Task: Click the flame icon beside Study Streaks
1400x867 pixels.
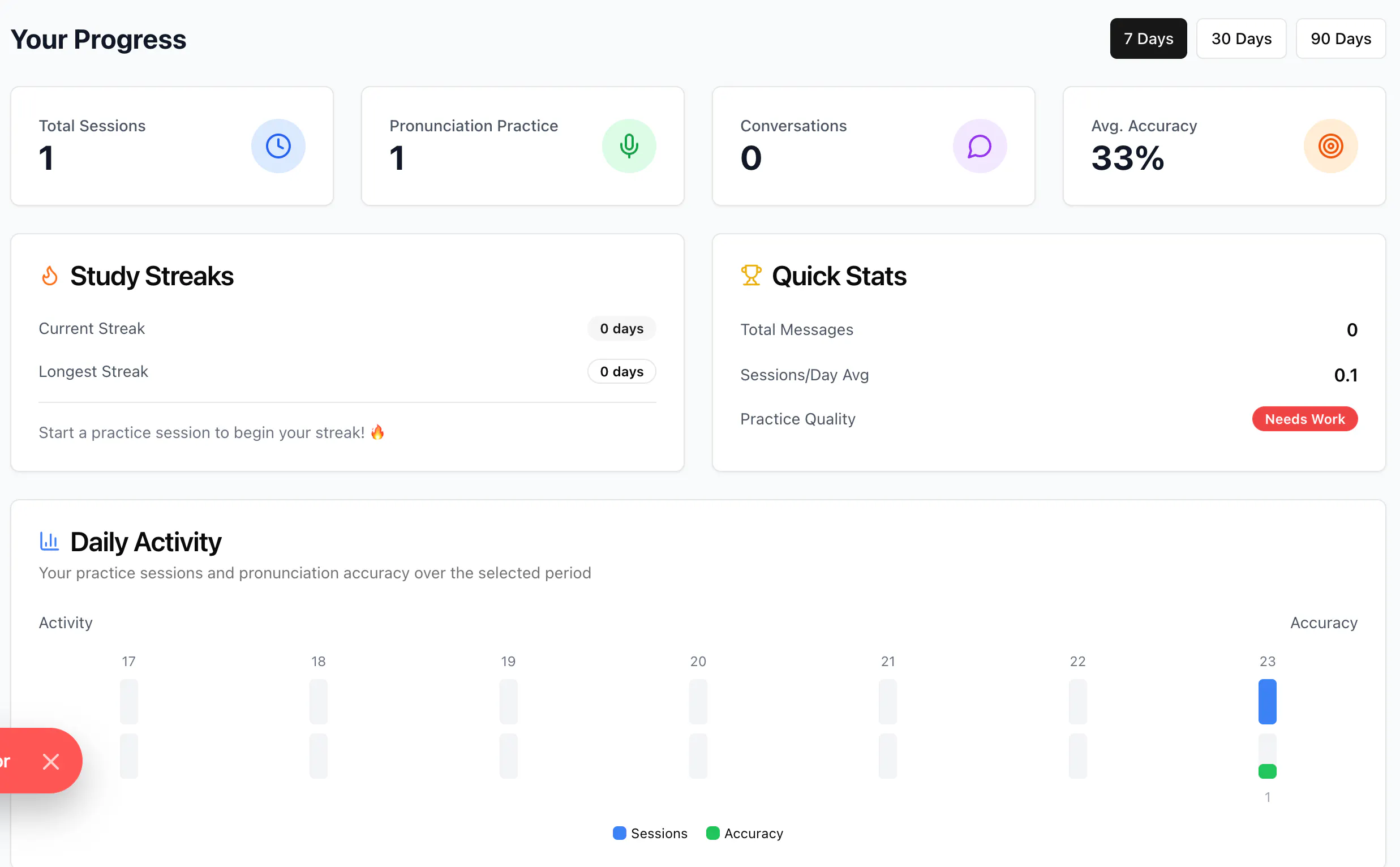Action: (50, 276)
